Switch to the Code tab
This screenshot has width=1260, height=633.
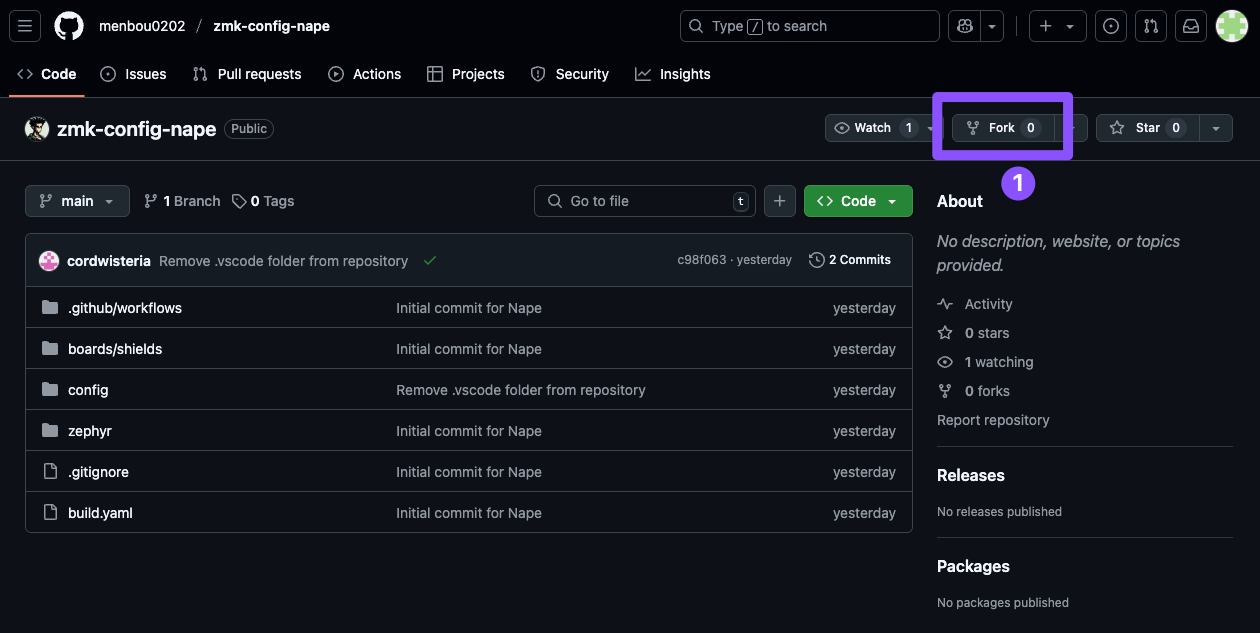[x=47, y=74]
